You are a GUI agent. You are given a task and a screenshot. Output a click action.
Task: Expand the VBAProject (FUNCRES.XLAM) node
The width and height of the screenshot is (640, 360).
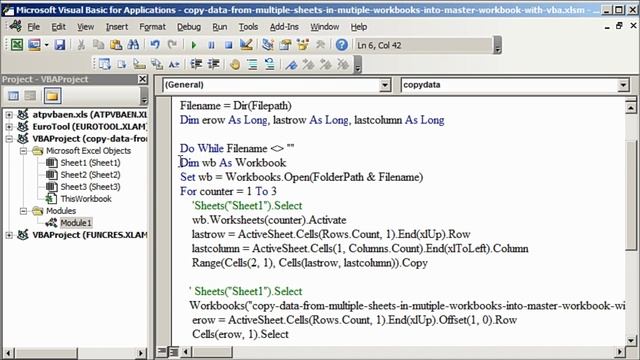(x=9, y=235)
